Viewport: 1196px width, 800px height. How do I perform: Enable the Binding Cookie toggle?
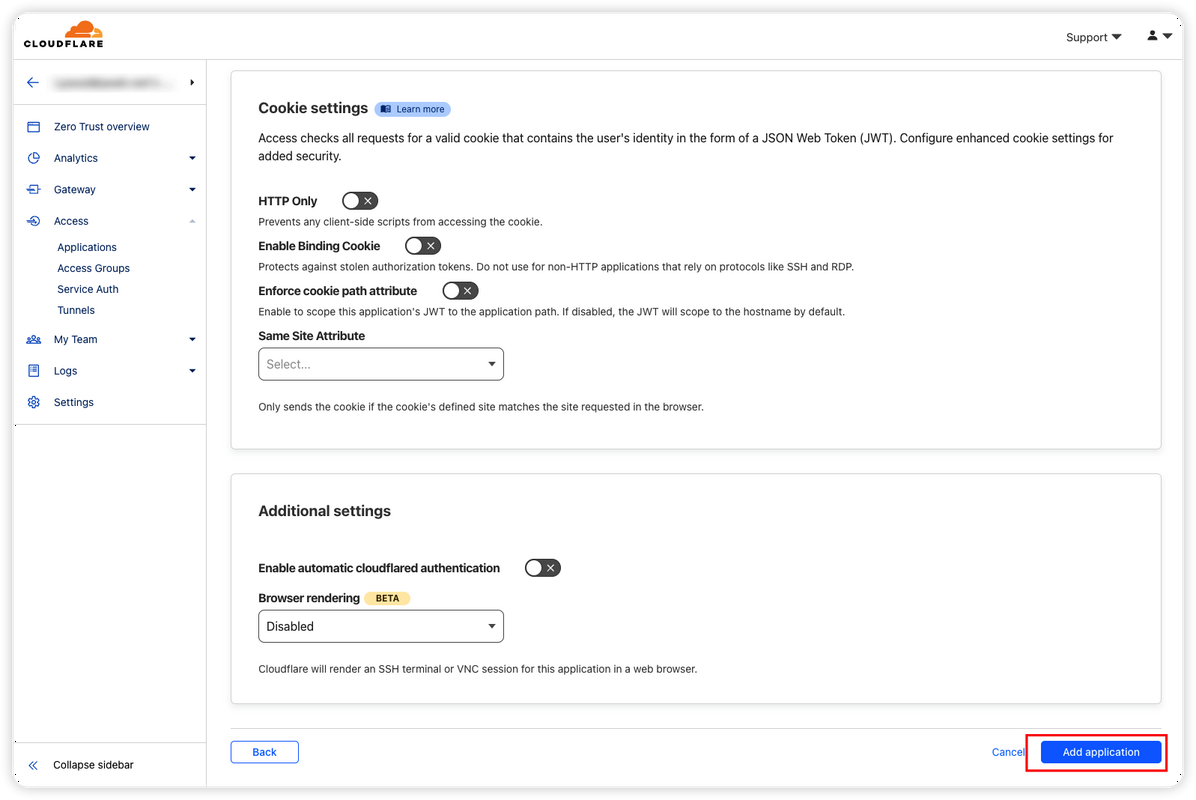point(423,246)
